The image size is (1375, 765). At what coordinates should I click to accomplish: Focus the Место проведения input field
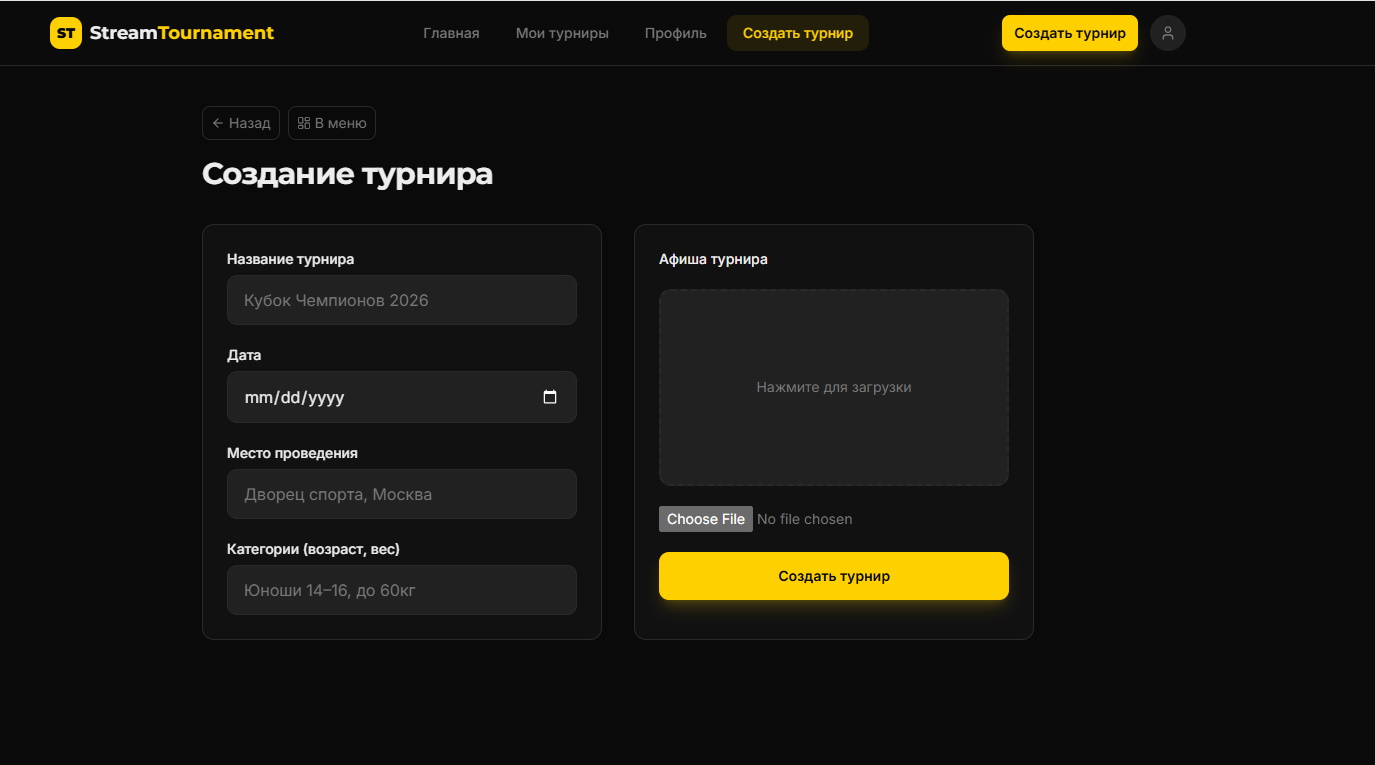point(402,494)
